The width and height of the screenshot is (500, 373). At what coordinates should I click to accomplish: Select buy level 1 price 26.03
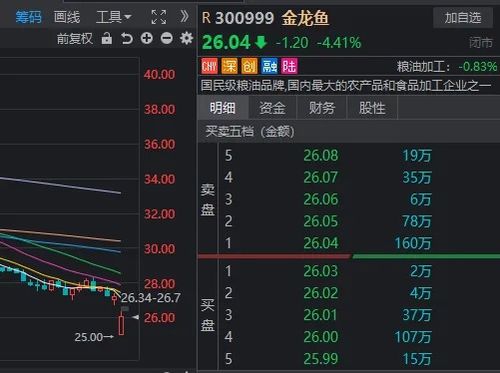[x=321, y=271]
